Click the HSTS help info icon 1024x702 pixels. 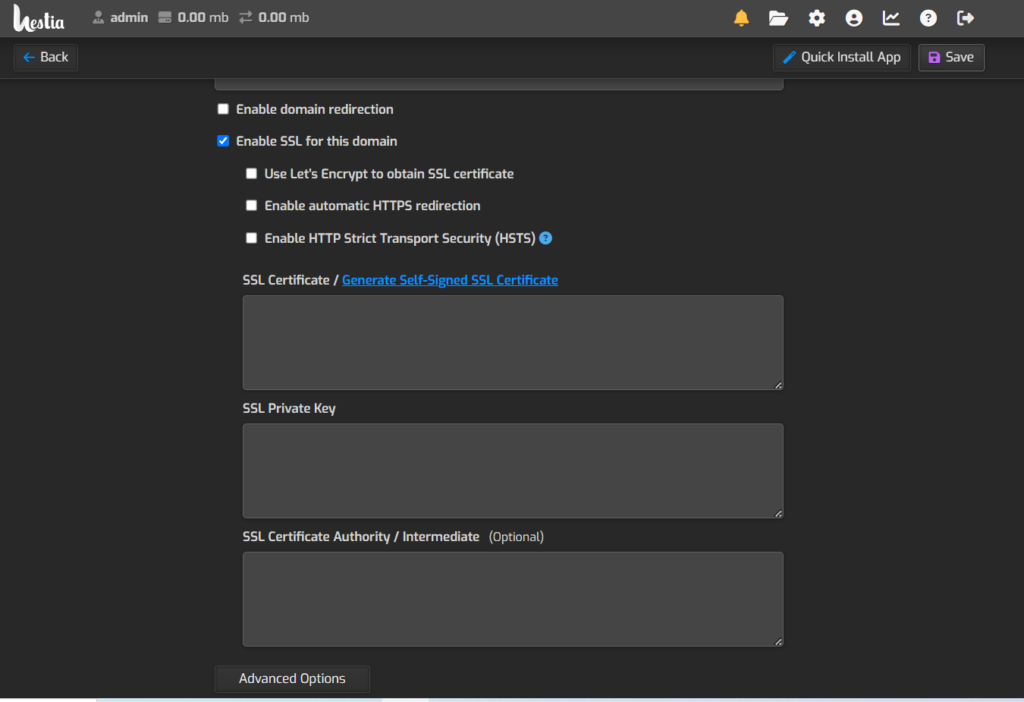[x=546, y=238]
